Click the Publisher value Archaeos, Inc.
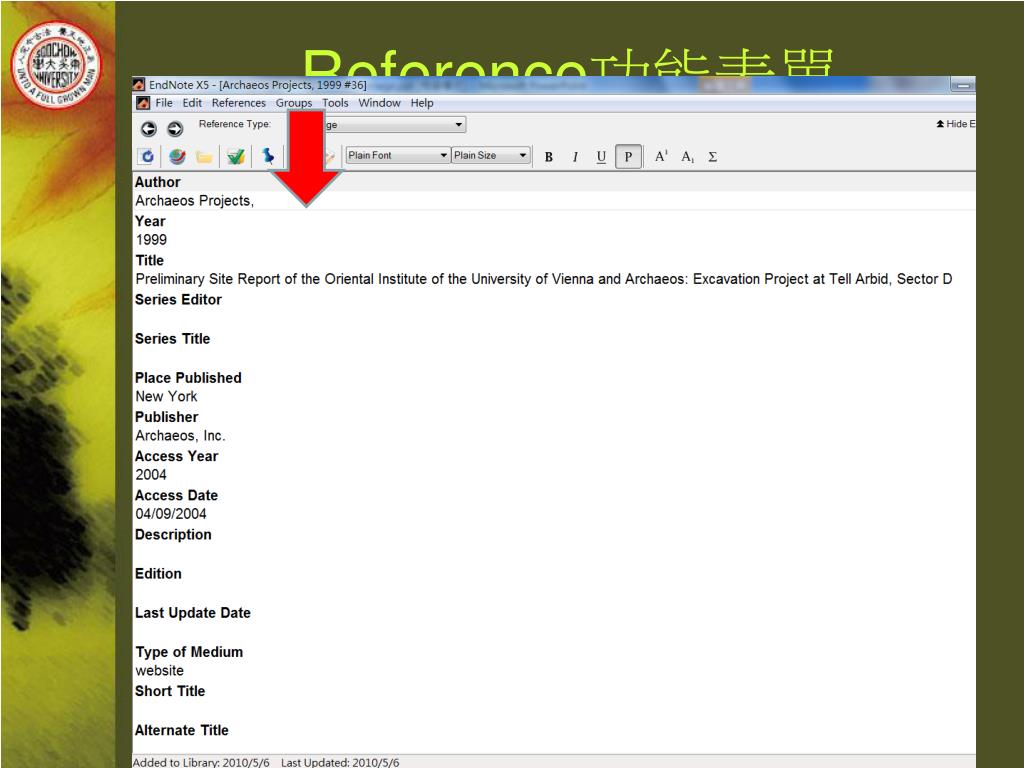Screen dimensions: 1024x768 click(180, 436)
